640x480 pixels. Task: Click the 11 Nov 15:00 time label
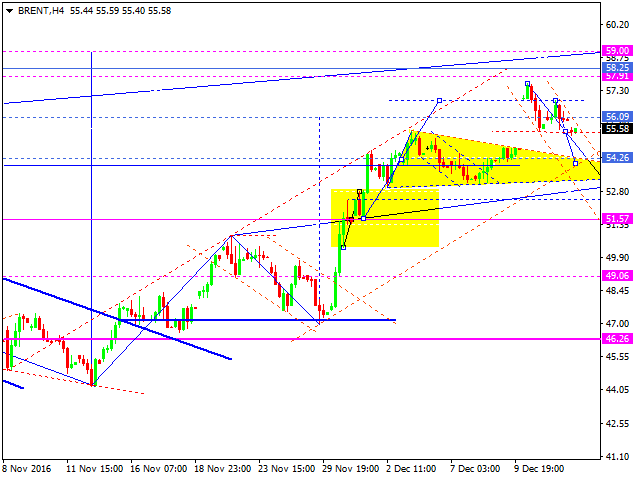click(95, 469)
